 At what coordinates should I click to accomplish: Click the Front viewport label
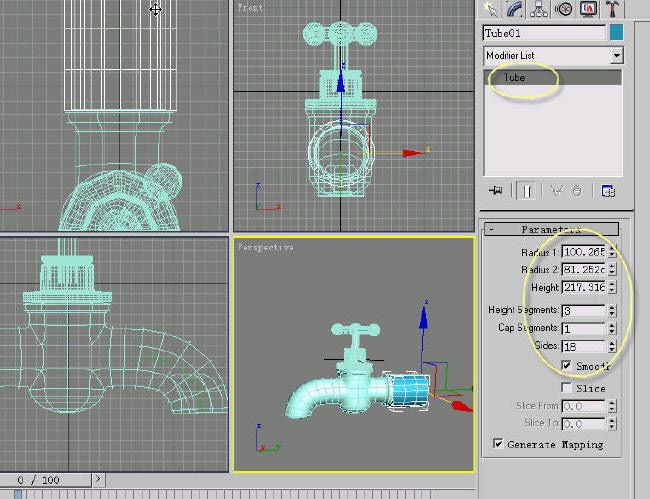250,7
